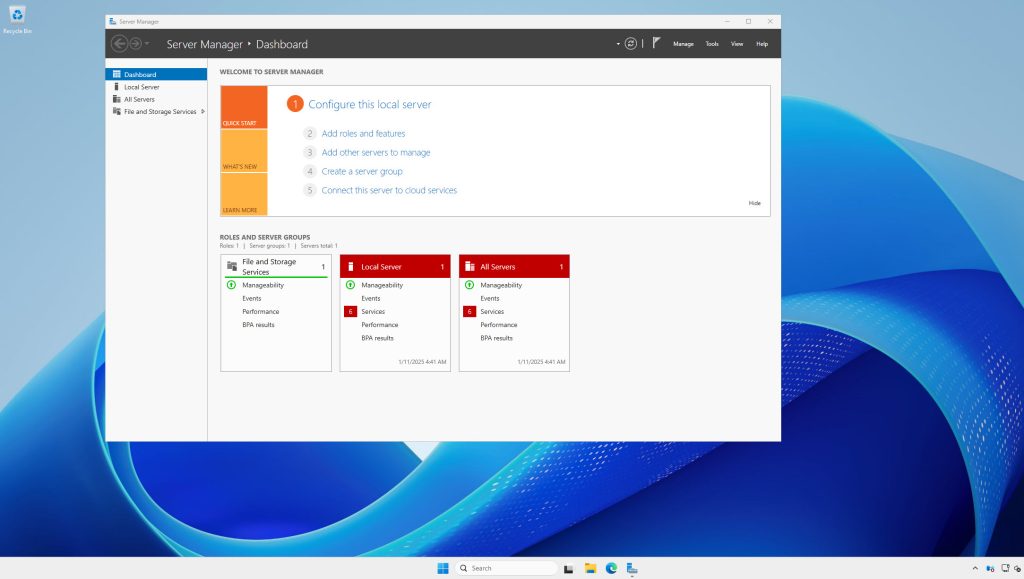Click Server Manager taskbar icon

pyautogui.click(x=632, y=568)
